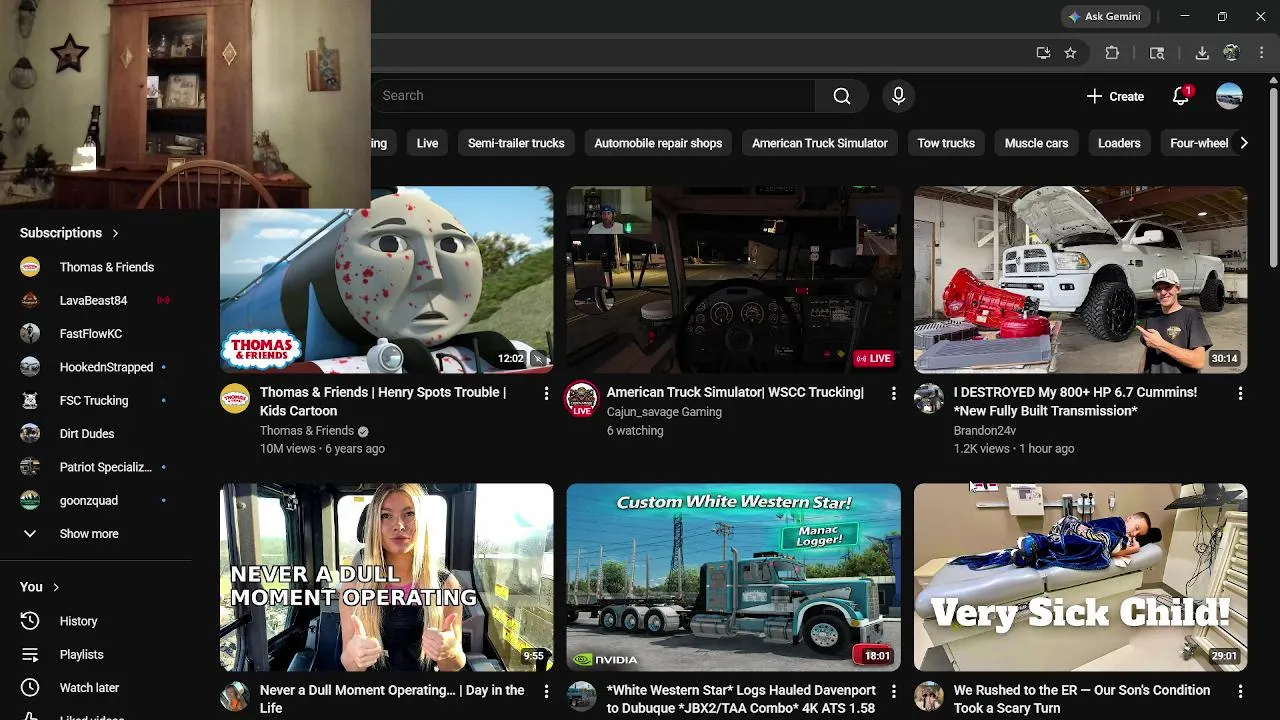Play the white Cummins truck thumbnail

point(1080,280)
